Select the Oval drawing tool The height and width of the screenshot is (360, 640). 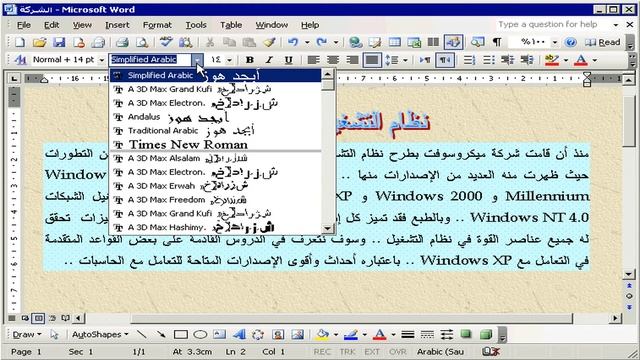click(x=200, y=335)
